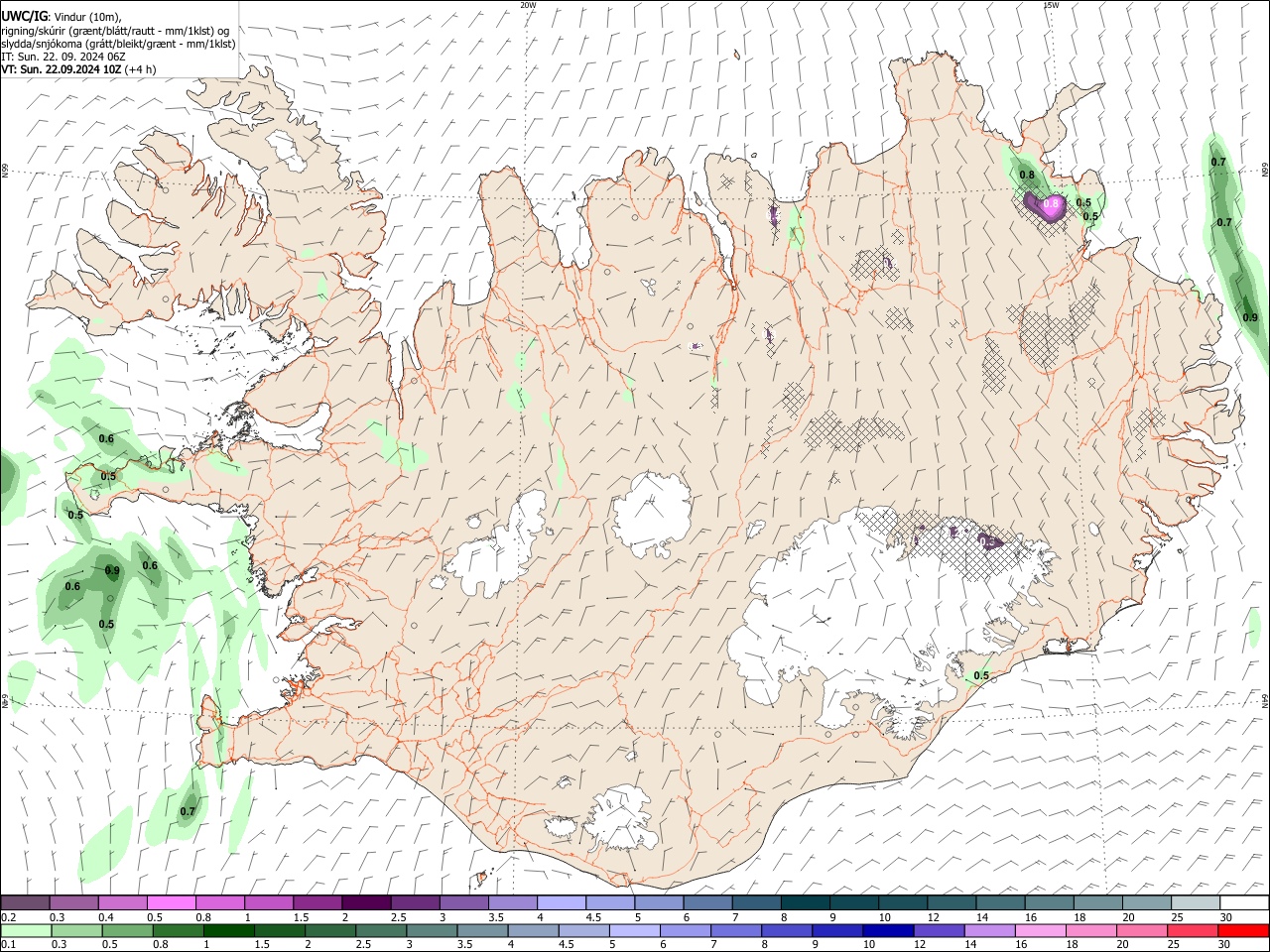
Task: Choose the 6–7 swatch in lower rain scale
Action: [x=686, y=930]
